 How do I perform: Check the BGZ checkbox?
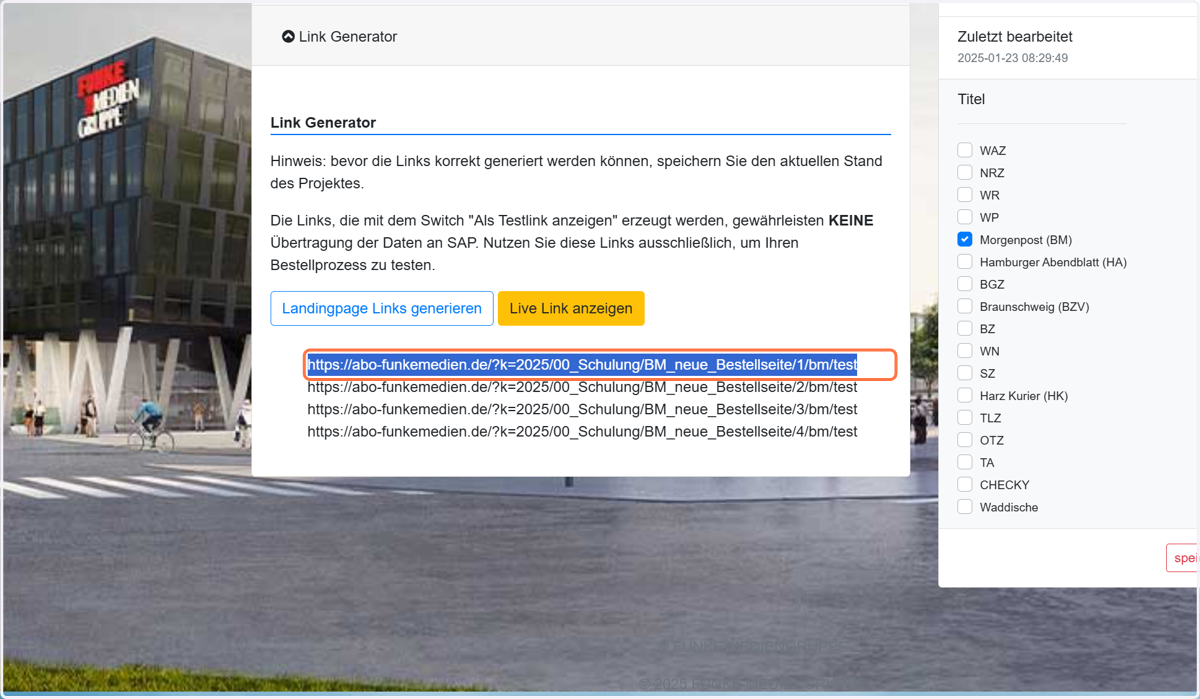pos(965,284)
